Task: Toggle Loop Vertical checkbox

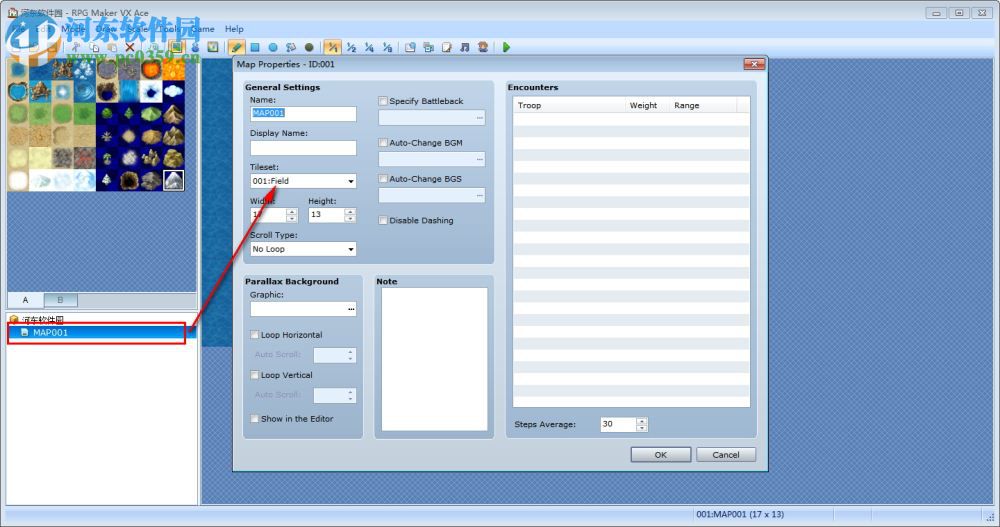Action: [254, 375]
